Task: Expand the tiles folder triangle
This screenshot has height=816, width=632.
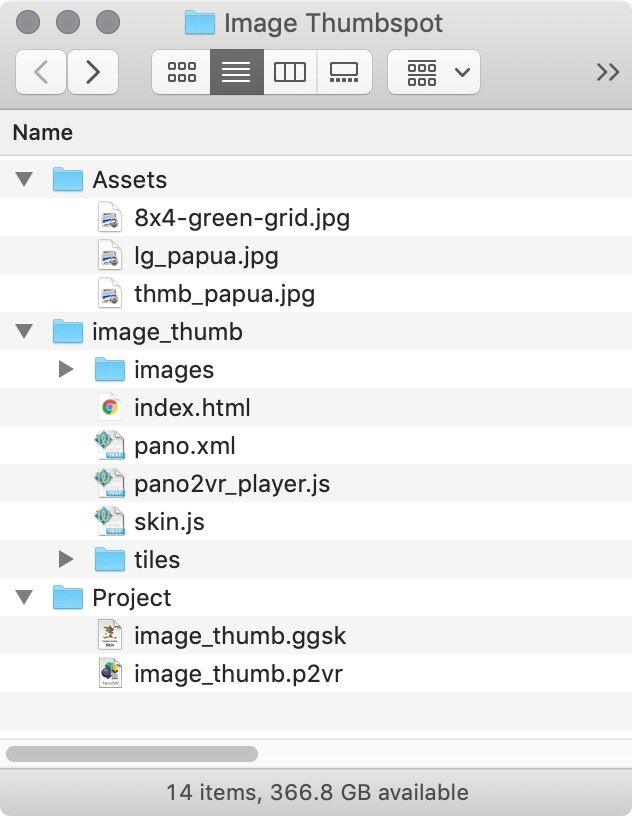Action: pyautogui.click(x=66, y=559)
